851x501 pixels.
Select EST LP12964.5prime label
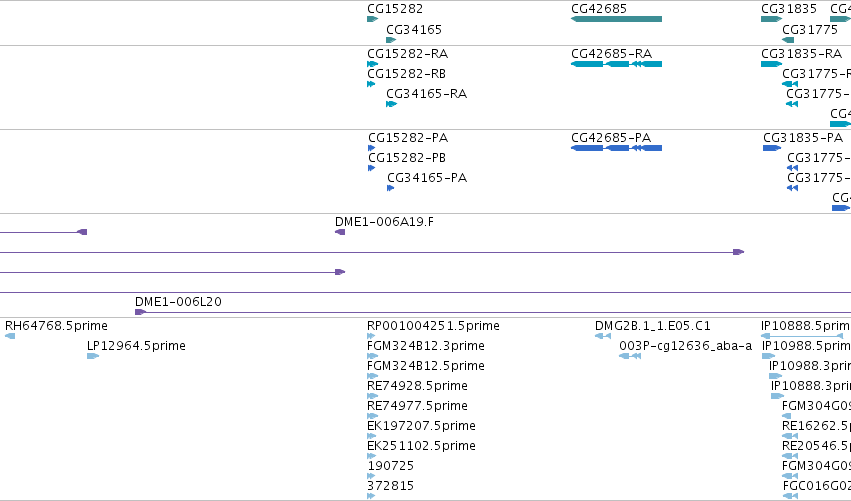click(136, 346)
